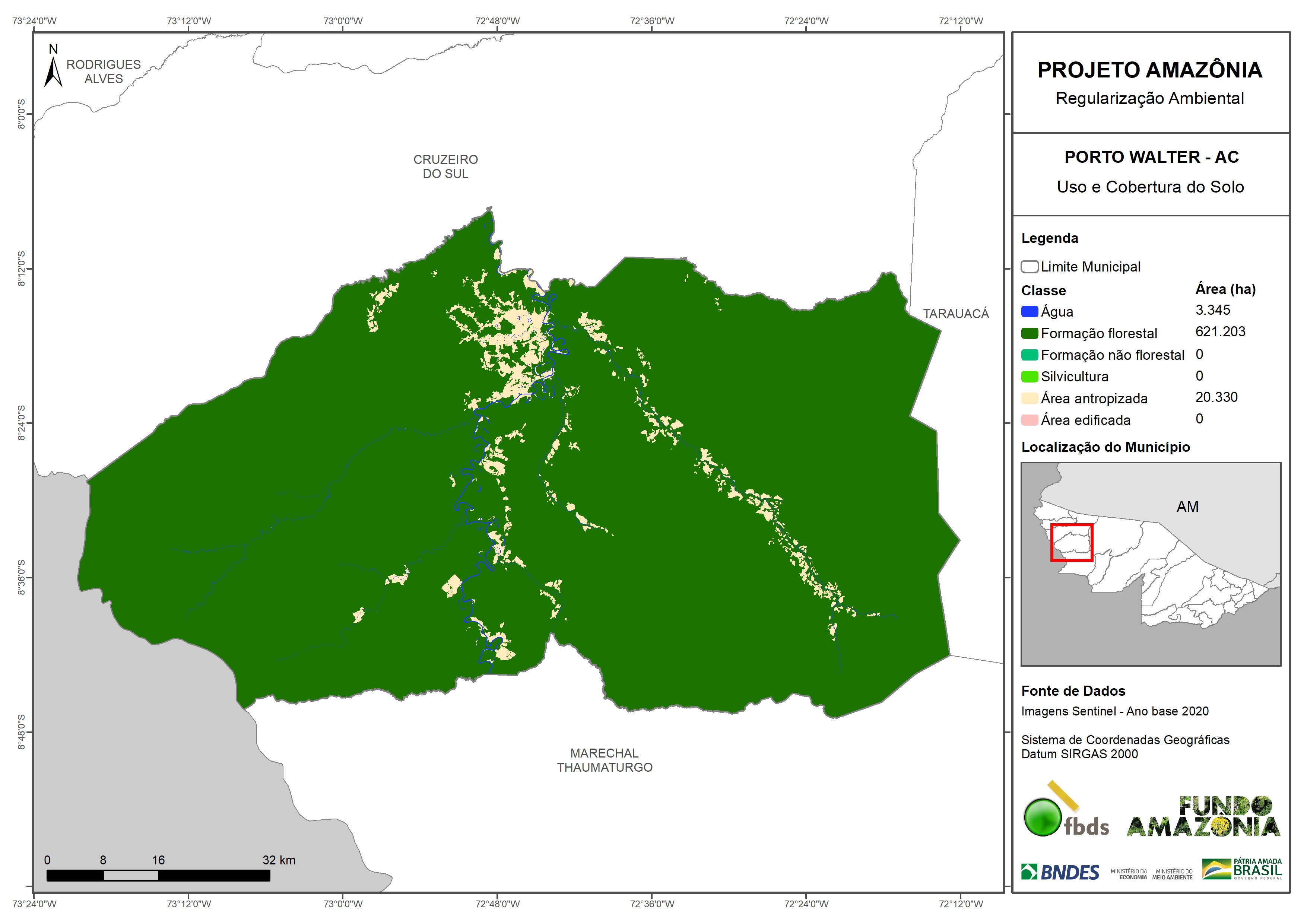Viewport: 1307px width, 924px height.
Task: Click the pink Área edificada swatch
Action: click(1029, 420)
